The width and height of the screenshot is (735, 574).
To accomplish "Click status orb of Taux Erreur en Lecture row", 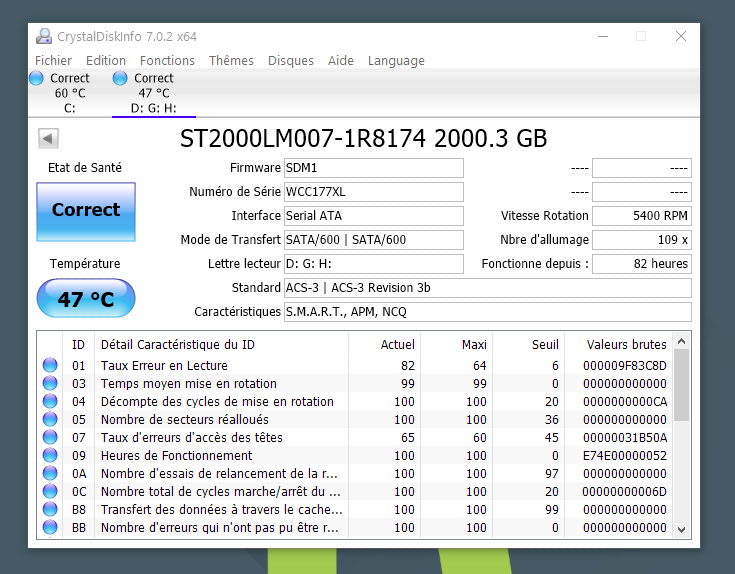I will tap(50, 365).
